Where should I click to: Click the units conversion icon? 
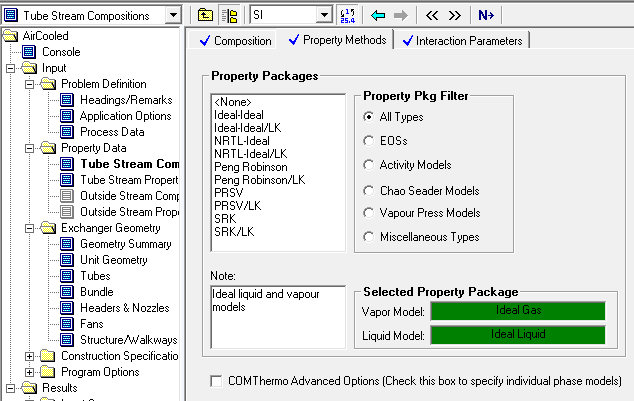click(348, 14)
